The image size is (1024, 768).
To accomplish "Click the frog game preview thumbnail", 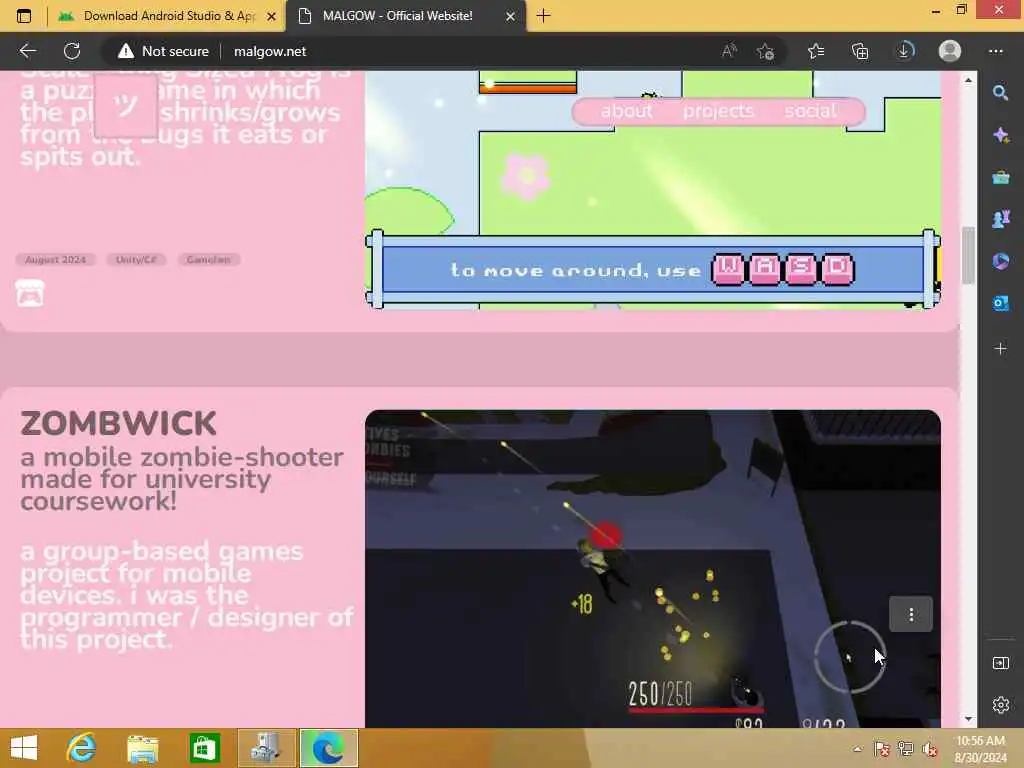I will tap(653, 189).
